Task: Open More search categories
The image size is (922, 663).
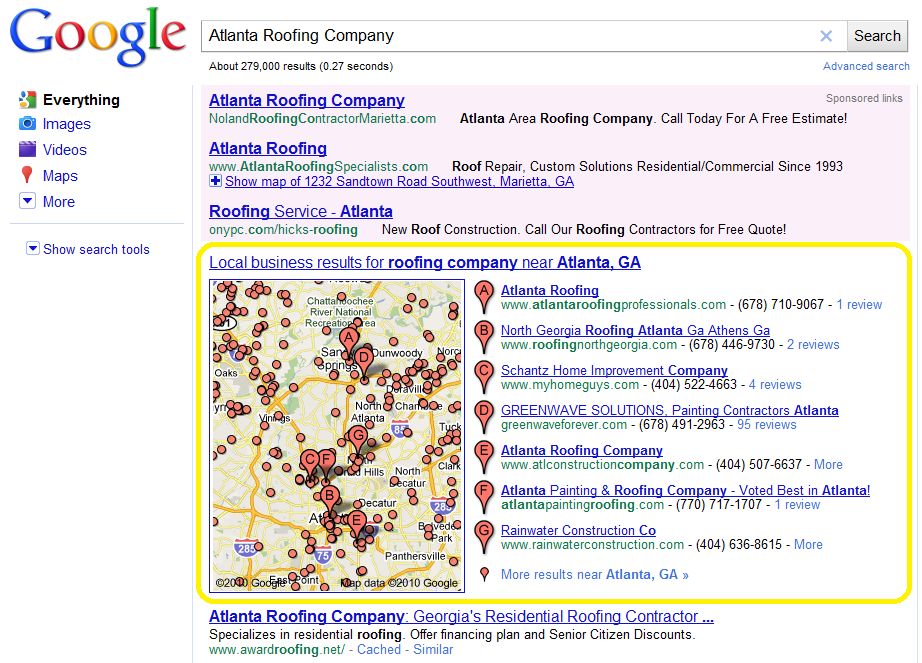Action: 59,202
